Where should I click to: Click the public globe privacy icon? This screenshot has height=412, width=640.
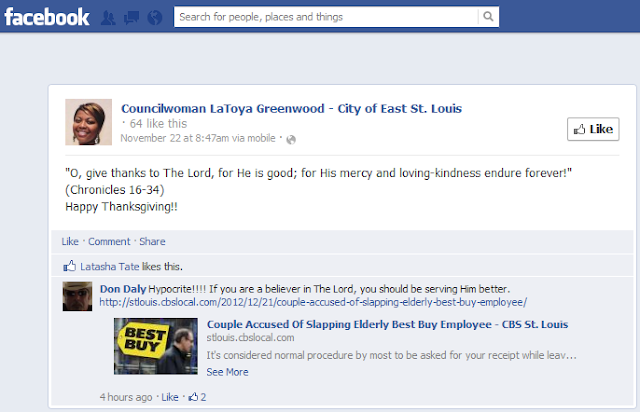(291, 140)
